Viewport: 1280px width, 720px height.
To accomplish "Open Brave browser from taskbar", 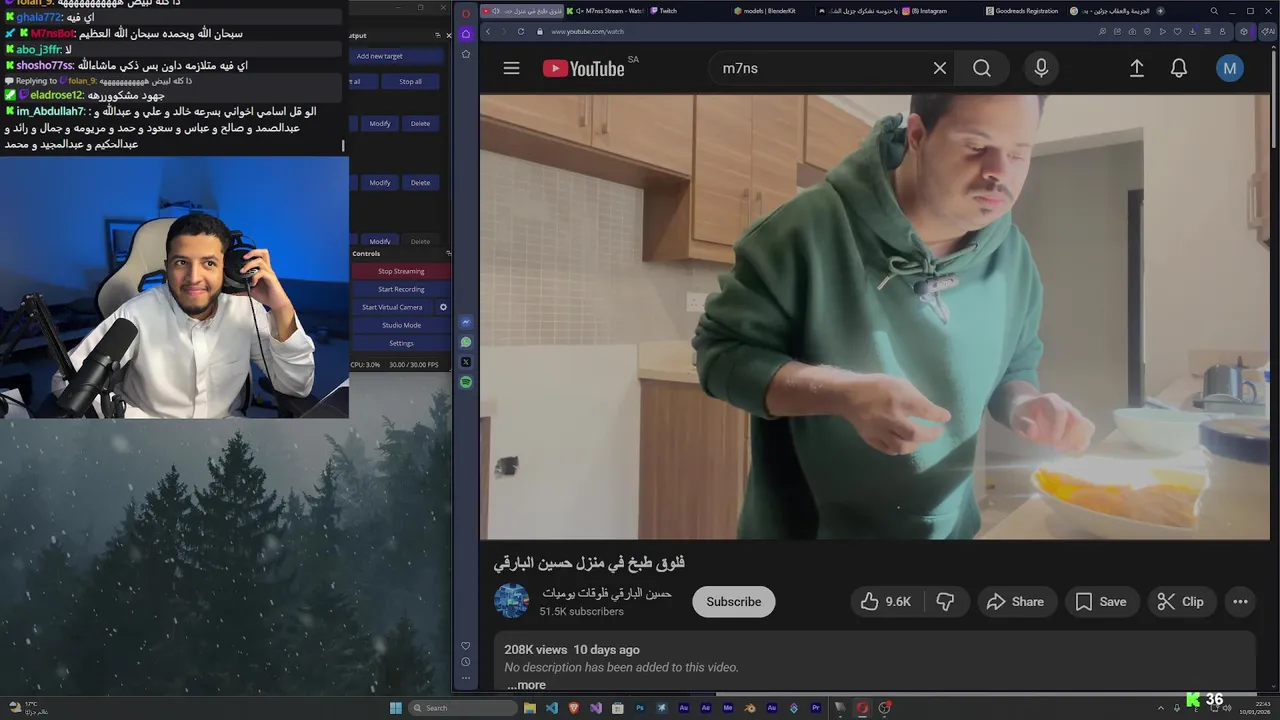I will click(574, 708).
